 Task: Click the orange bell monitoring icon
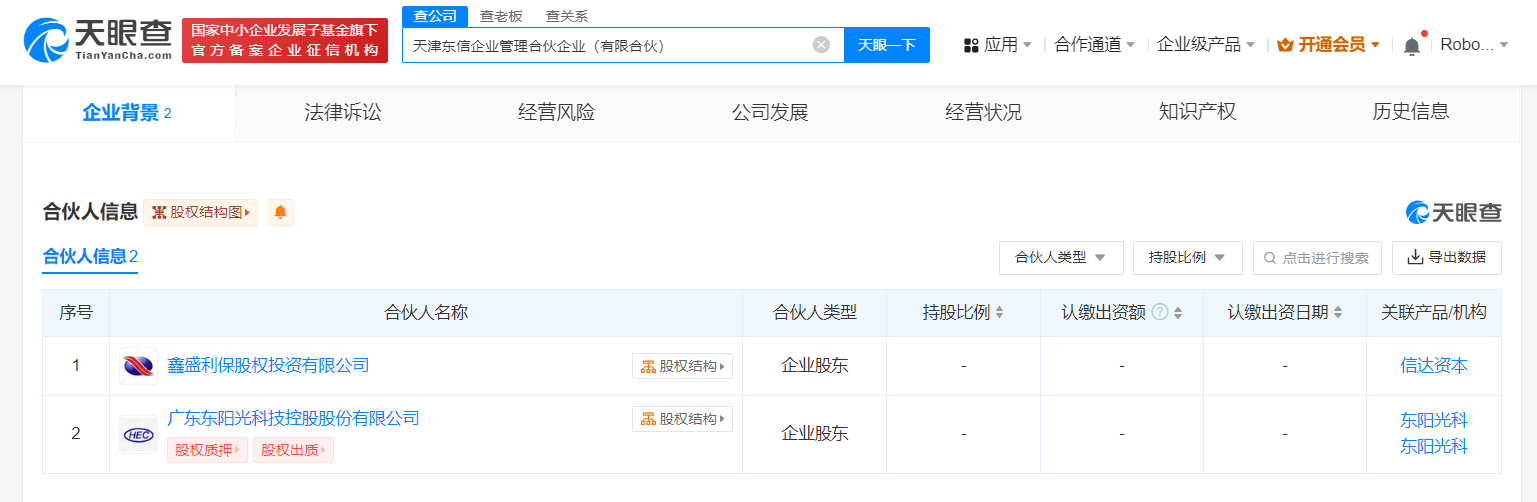click(280, 212)
